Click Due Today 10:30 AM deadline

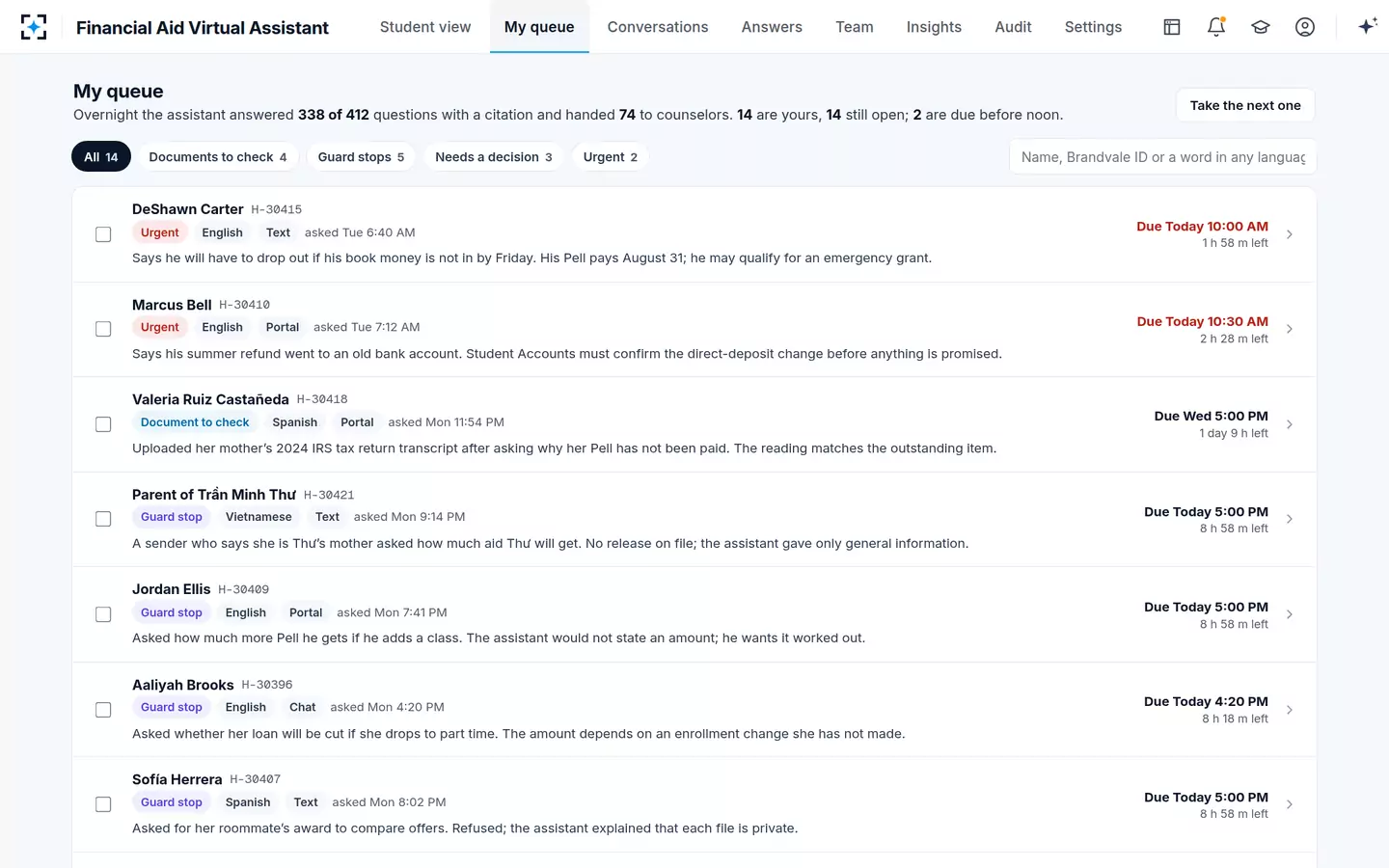click(x=1202, y=321)
